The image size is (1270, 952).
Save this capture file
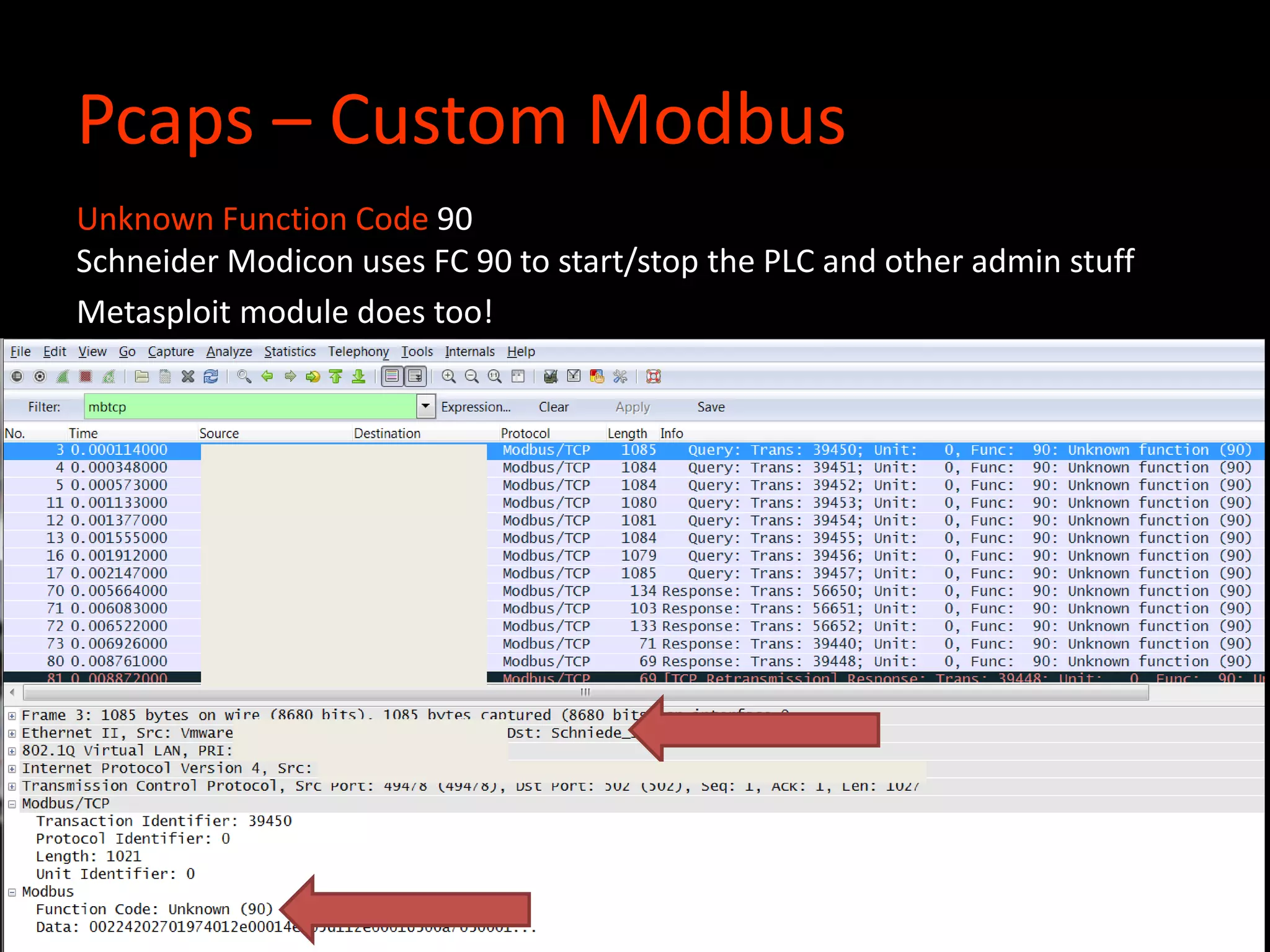click(165, 376)
